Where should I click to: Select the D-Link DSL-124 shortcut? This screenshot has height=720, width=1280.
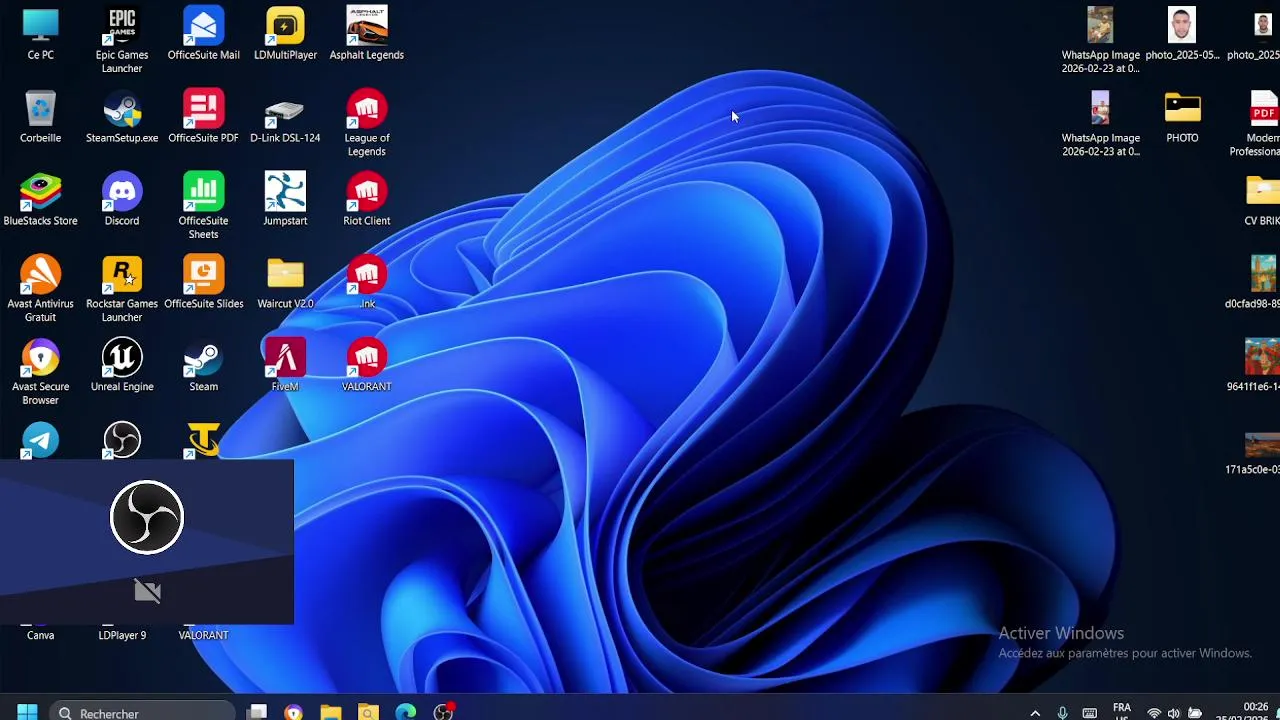click(x=285, y=118)
